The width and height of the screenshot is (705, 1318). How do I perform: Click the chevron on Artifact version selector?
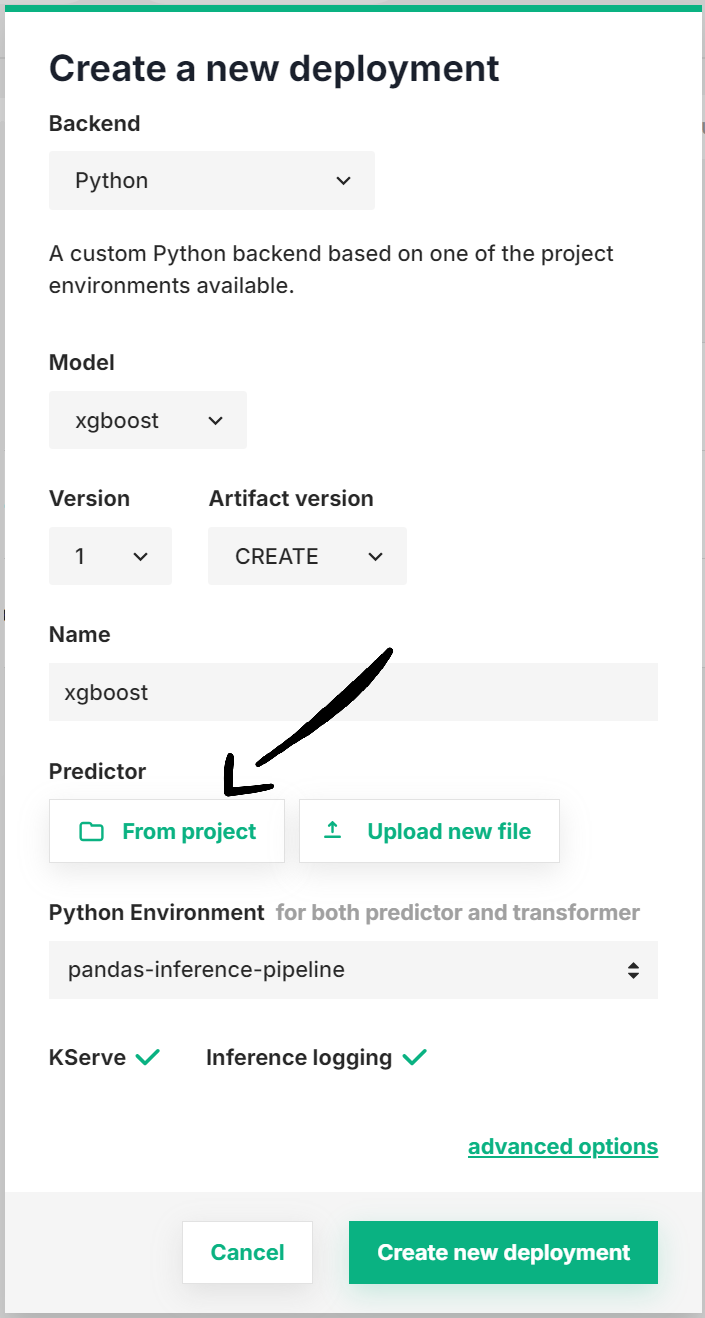[374, 556]
